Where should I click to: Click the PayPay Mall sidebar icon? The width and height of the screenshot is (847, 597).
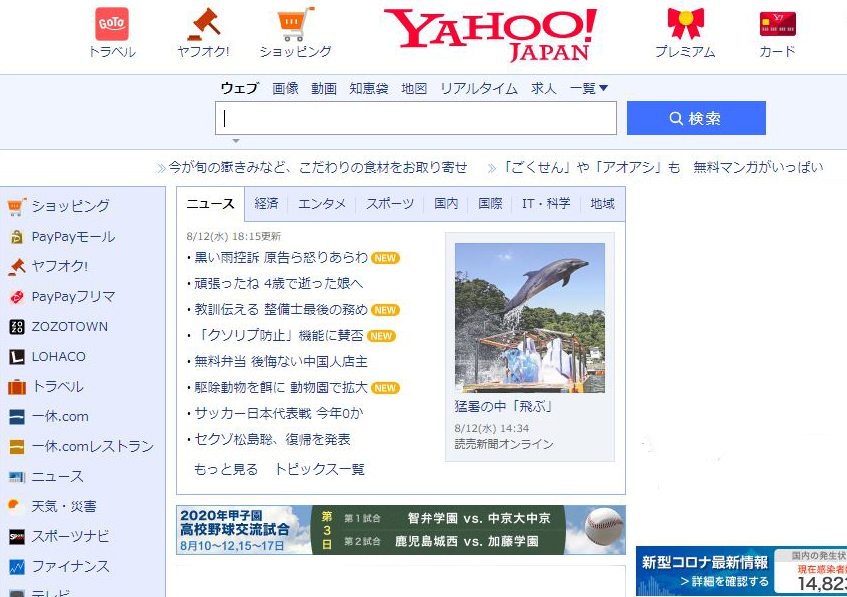point(16,237)
